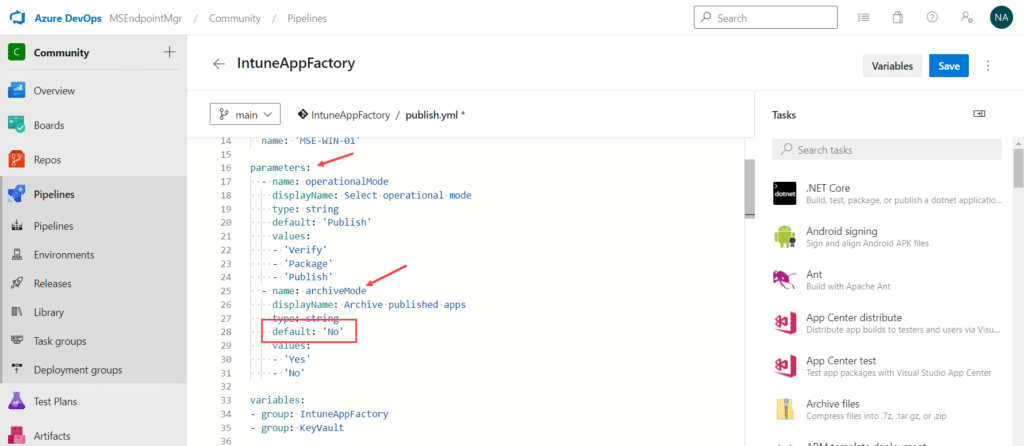1024x446 pixels.
Task: Click the 'displayName: Archive published apps' line
Action: [x=369, y=304]
